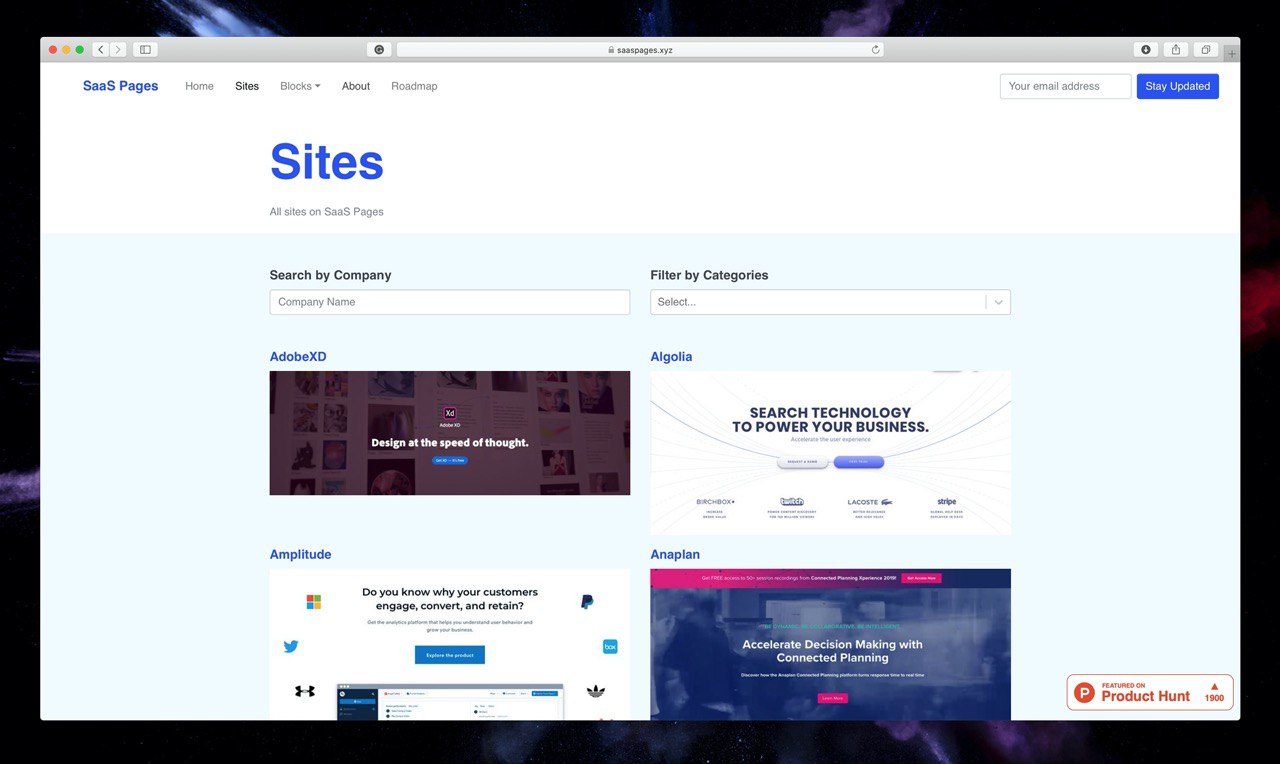Screen dimensions: 1280x764
Task: Open the Amplitude title link
Action: click(x=300, y=555)
